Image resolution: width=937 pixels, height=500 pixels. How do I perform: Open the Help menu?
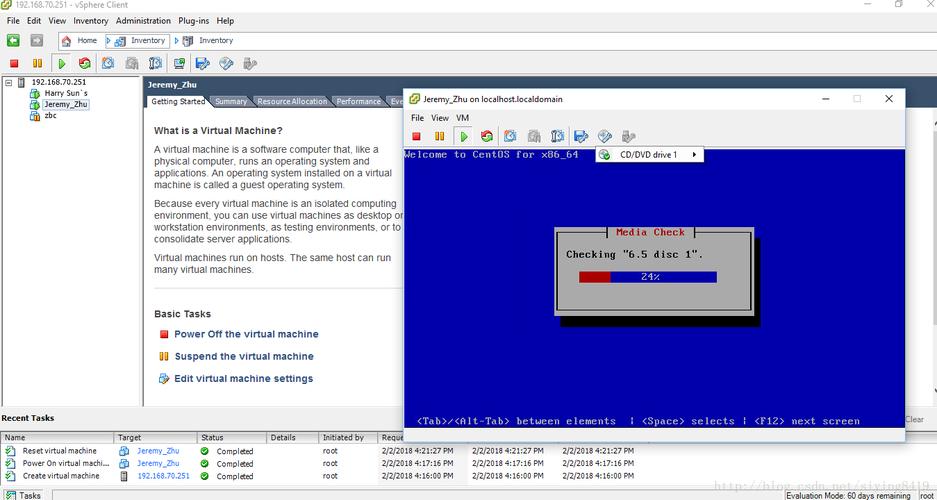point(225,20)
